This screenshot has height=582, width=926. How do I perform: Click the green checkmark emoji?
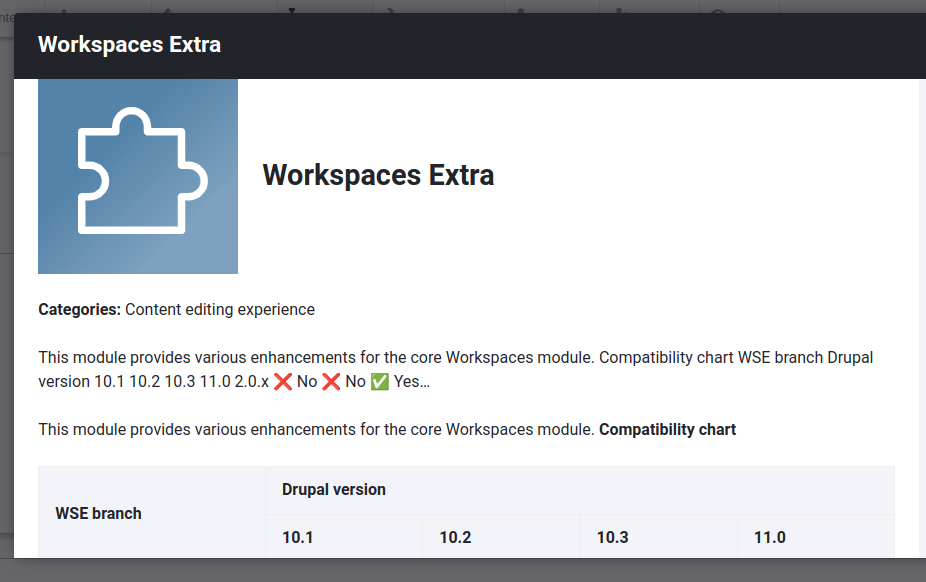point(380,382)
